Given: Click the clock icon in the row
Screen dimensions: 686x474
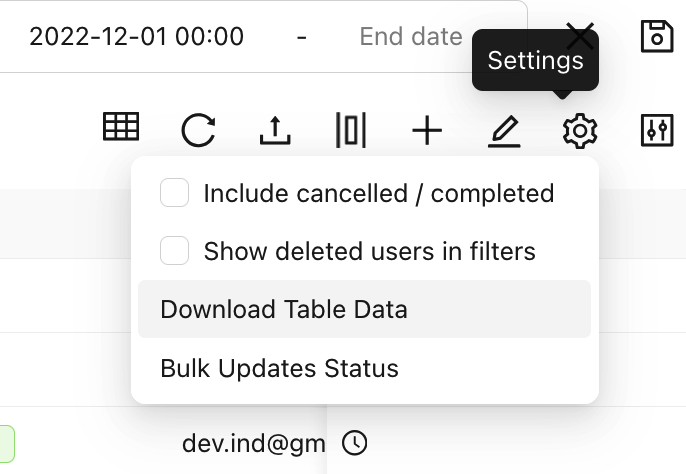Looking at the screenshot, I should (354, 442).
